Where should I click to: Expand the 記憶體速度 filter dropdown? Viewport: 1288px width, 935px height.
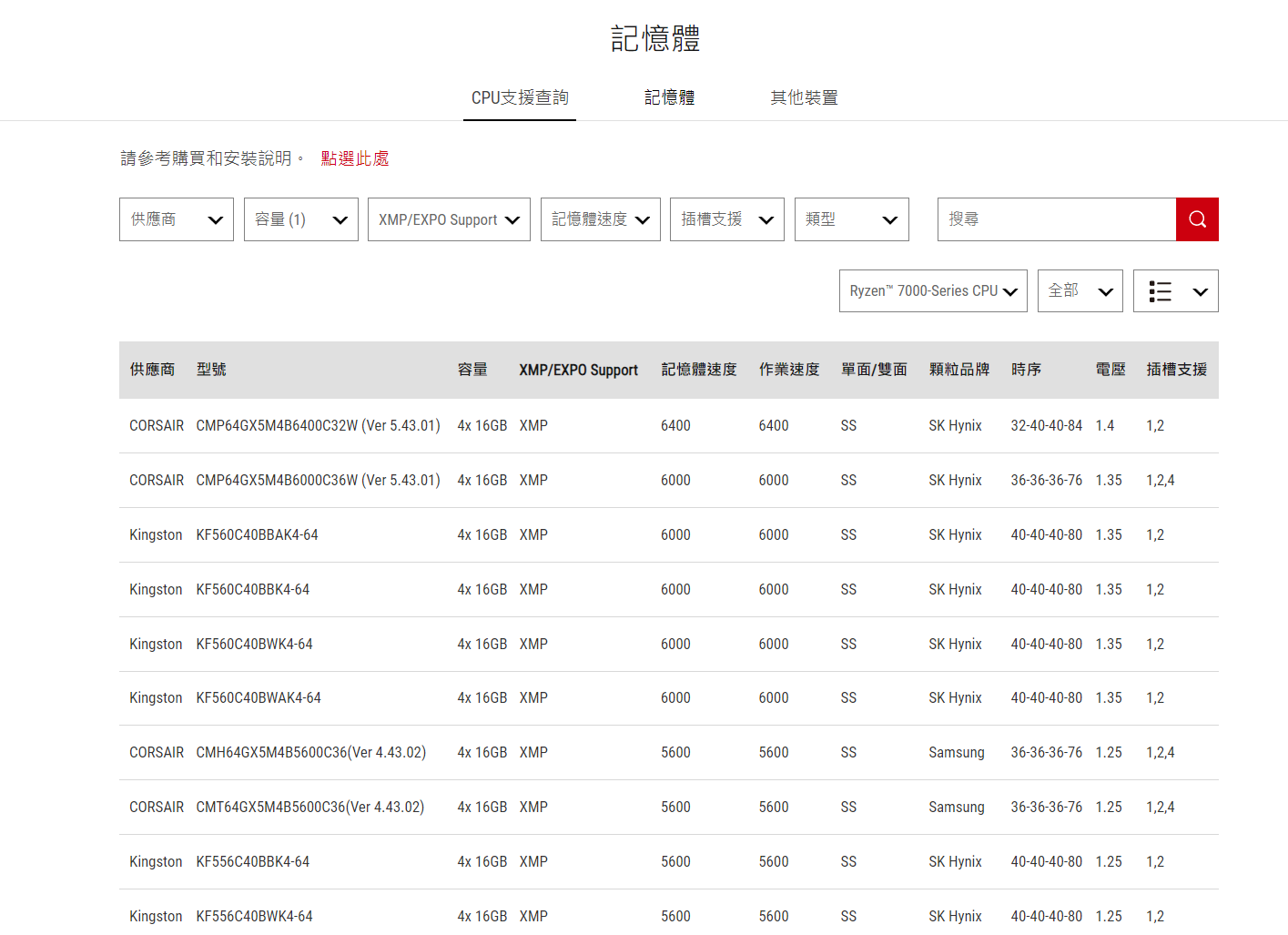(600, 219)
